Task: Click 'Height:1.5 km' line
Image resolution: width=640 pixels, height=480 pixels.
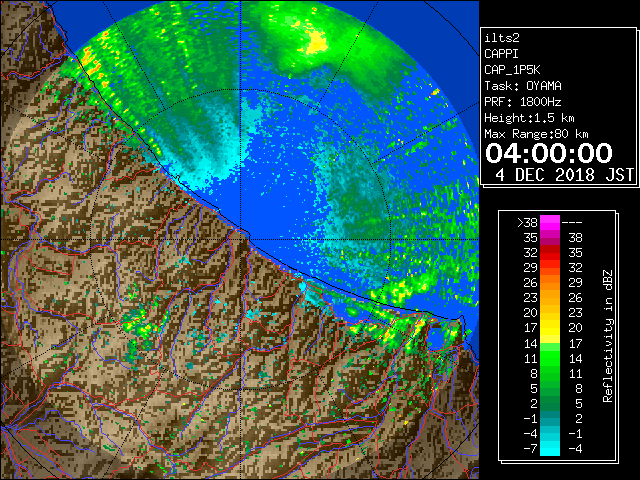Action: [529, 118]
